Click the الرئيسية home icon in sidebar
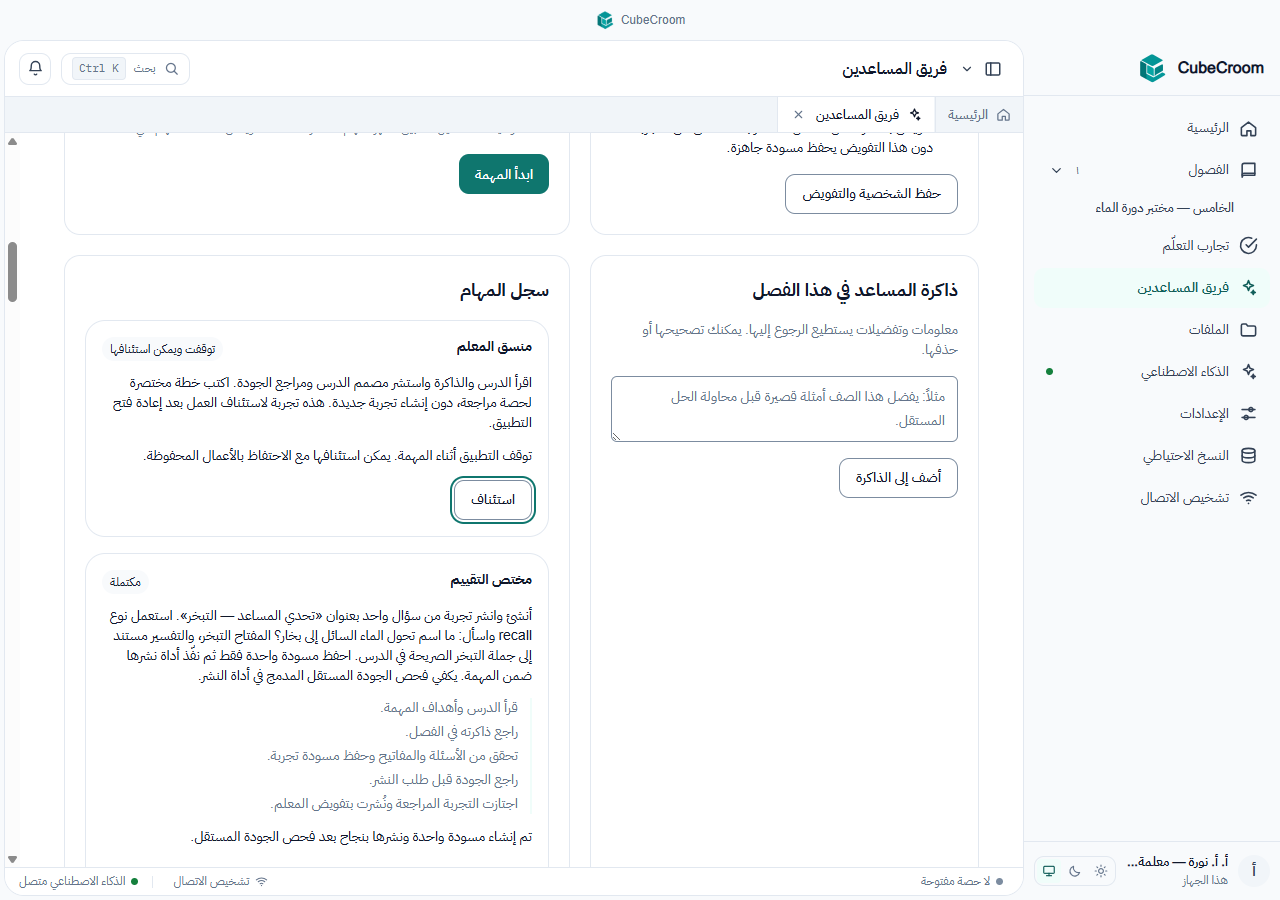 point(1248,129)
